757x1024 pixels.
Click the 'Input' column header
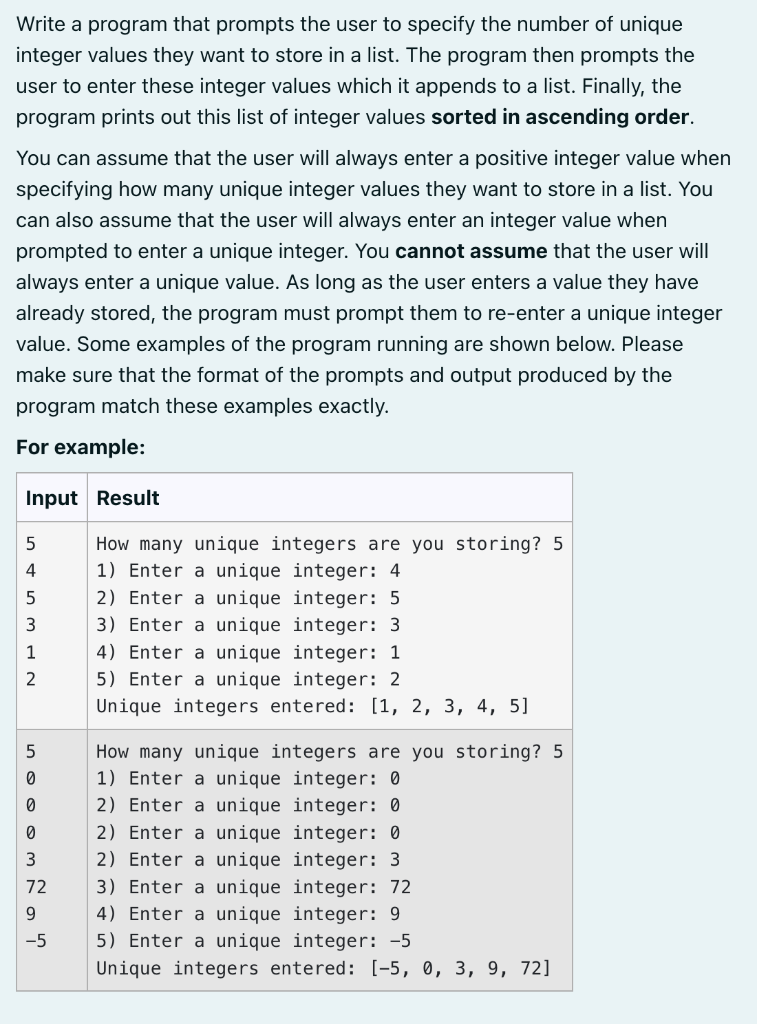point(52,498)
